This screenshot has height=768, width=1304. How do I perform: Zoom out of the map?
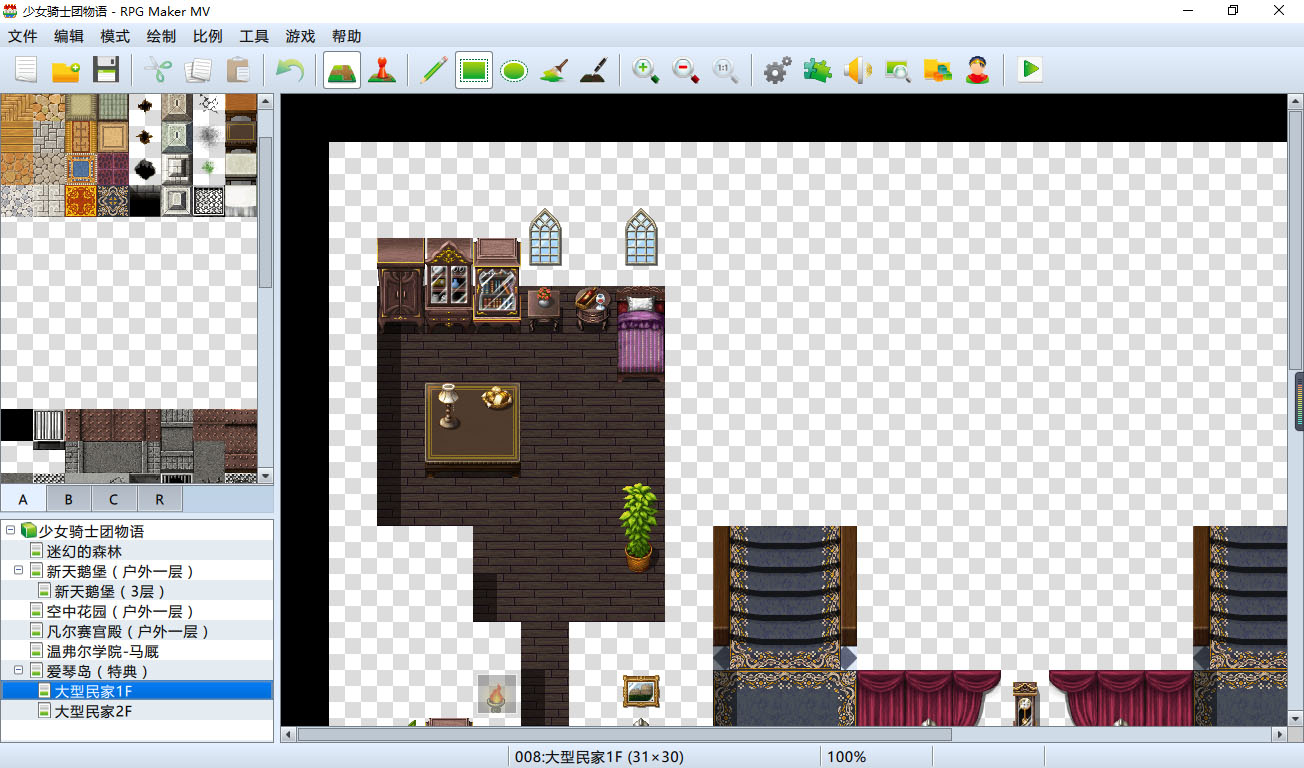686,70
